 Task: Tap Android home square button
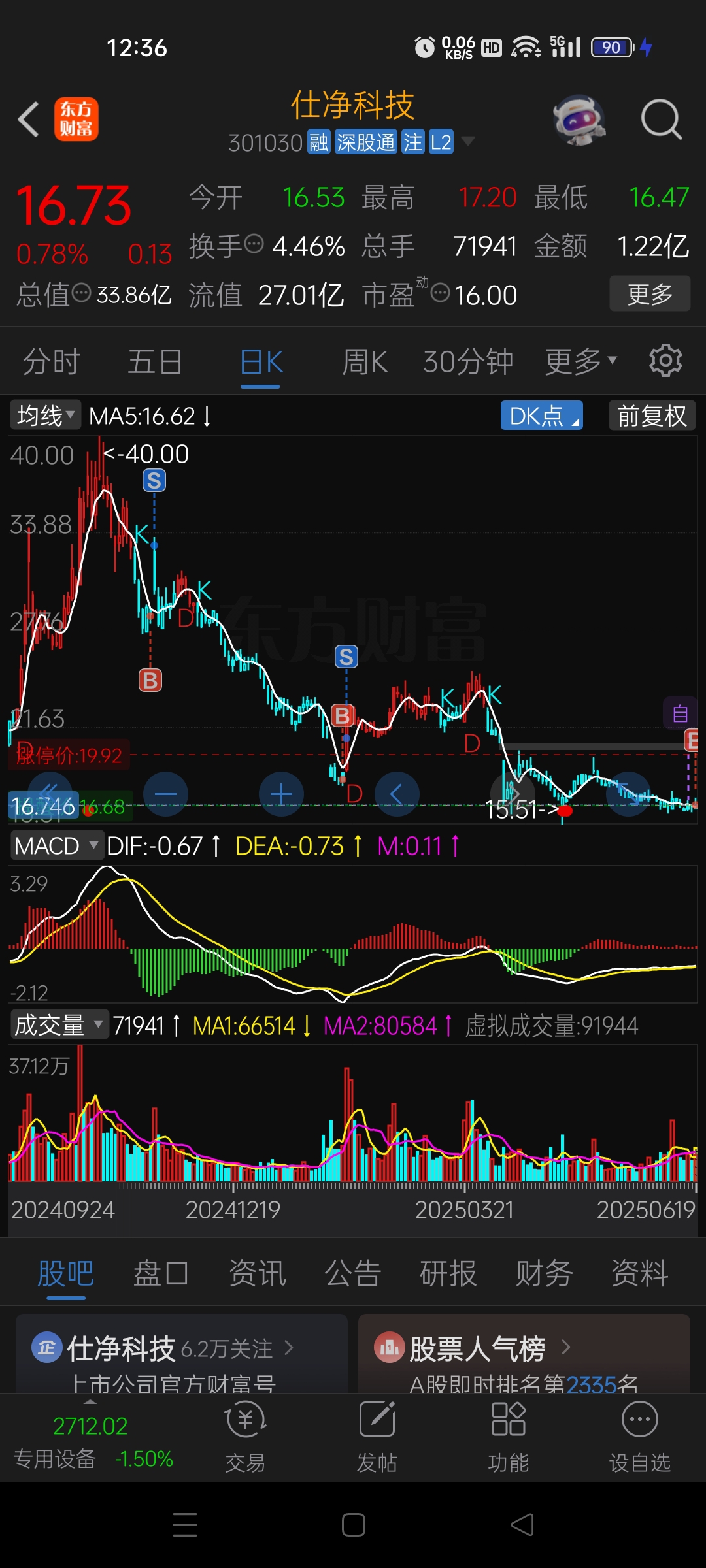tap(353, 1525)
